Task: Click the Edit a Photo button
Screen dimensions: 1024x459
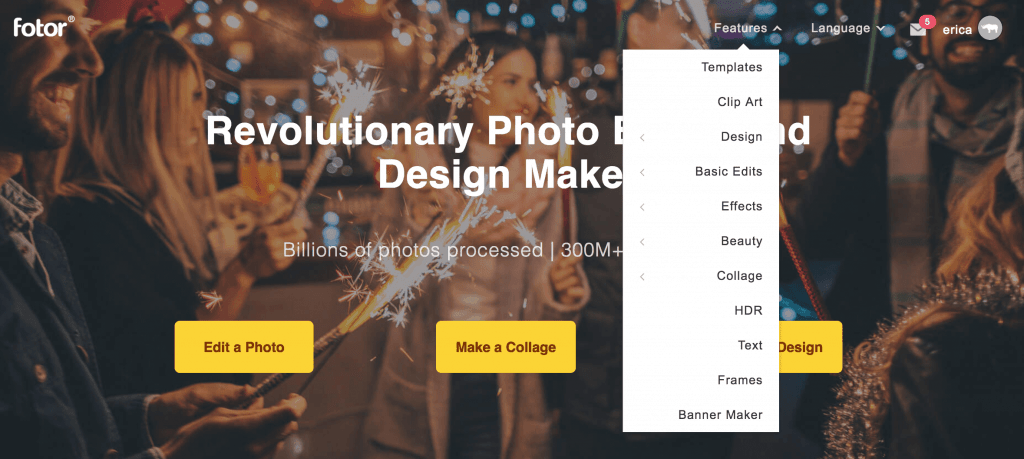Action: coord(244,347)
